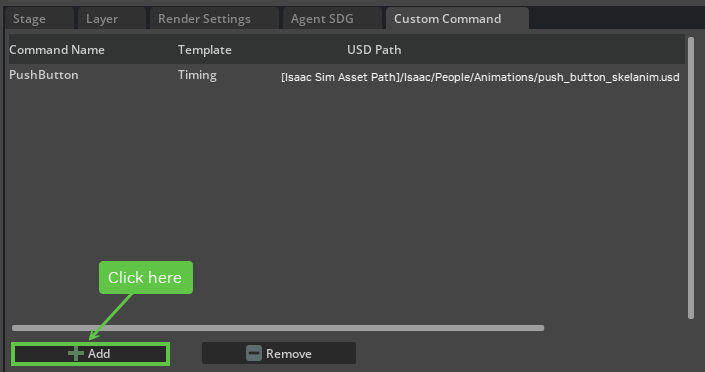Screen dimensions: 705x372
Task: Click the green Click here callout
Action: pos(146,278)
